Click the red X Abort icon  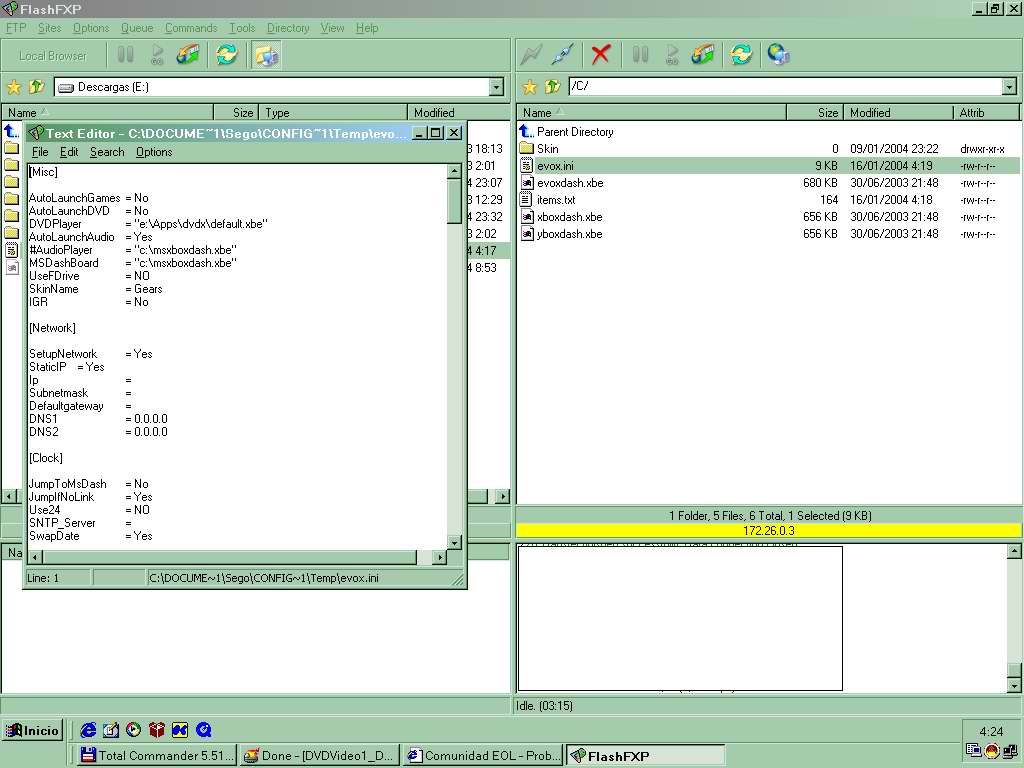point(600,54)
